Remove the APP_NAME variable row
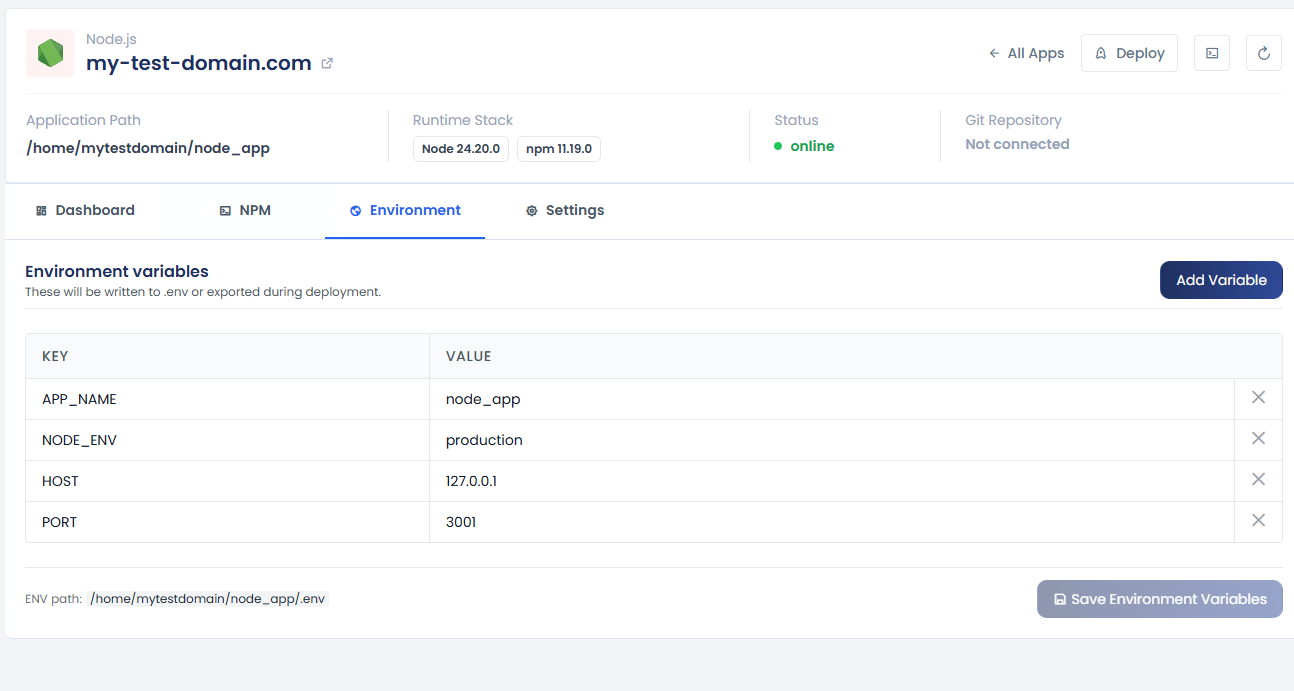Screen dimensions: 1294x691 tap(1258, 398)
